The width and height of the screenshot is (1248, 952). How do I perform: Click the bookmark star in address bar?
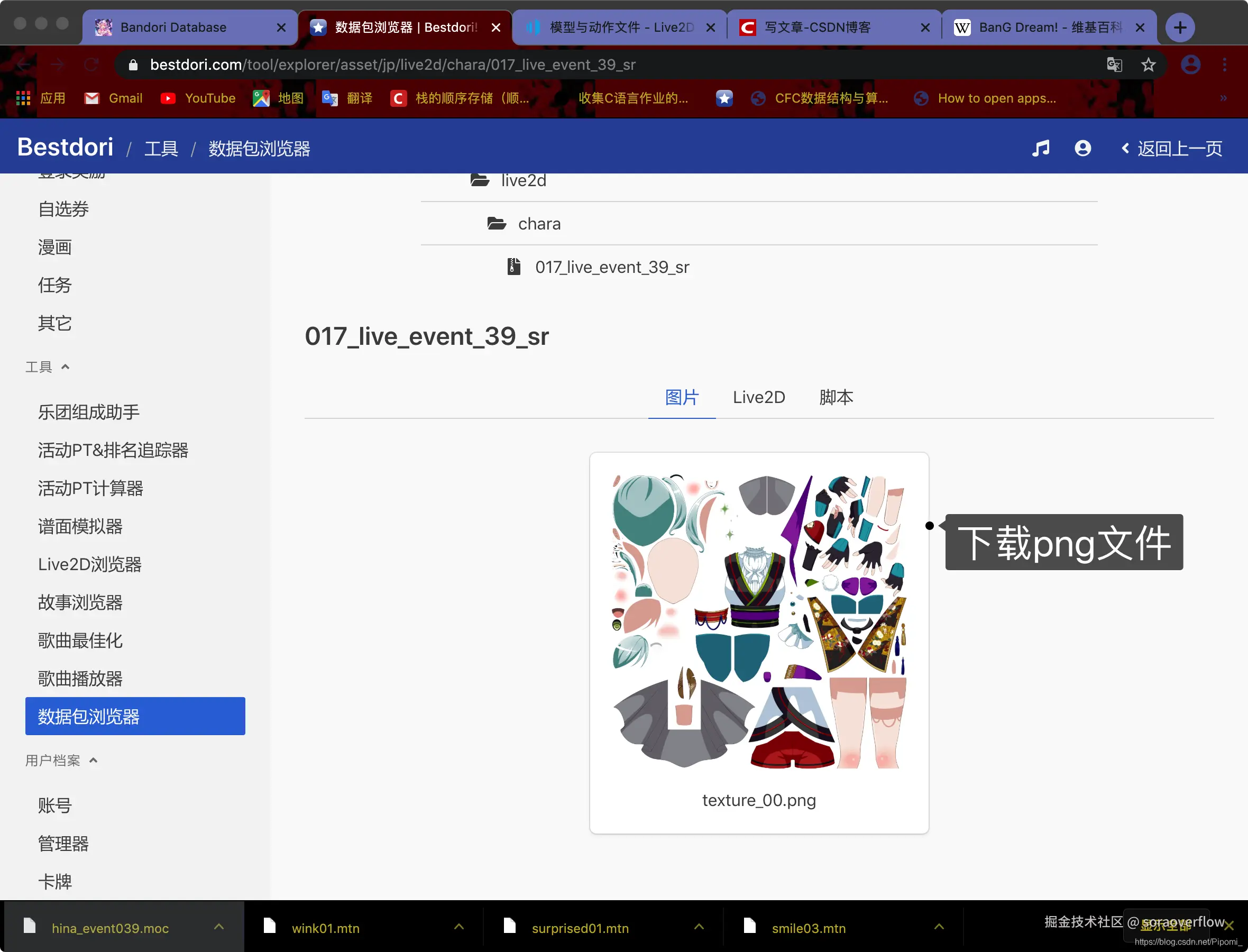[1148, 65]
